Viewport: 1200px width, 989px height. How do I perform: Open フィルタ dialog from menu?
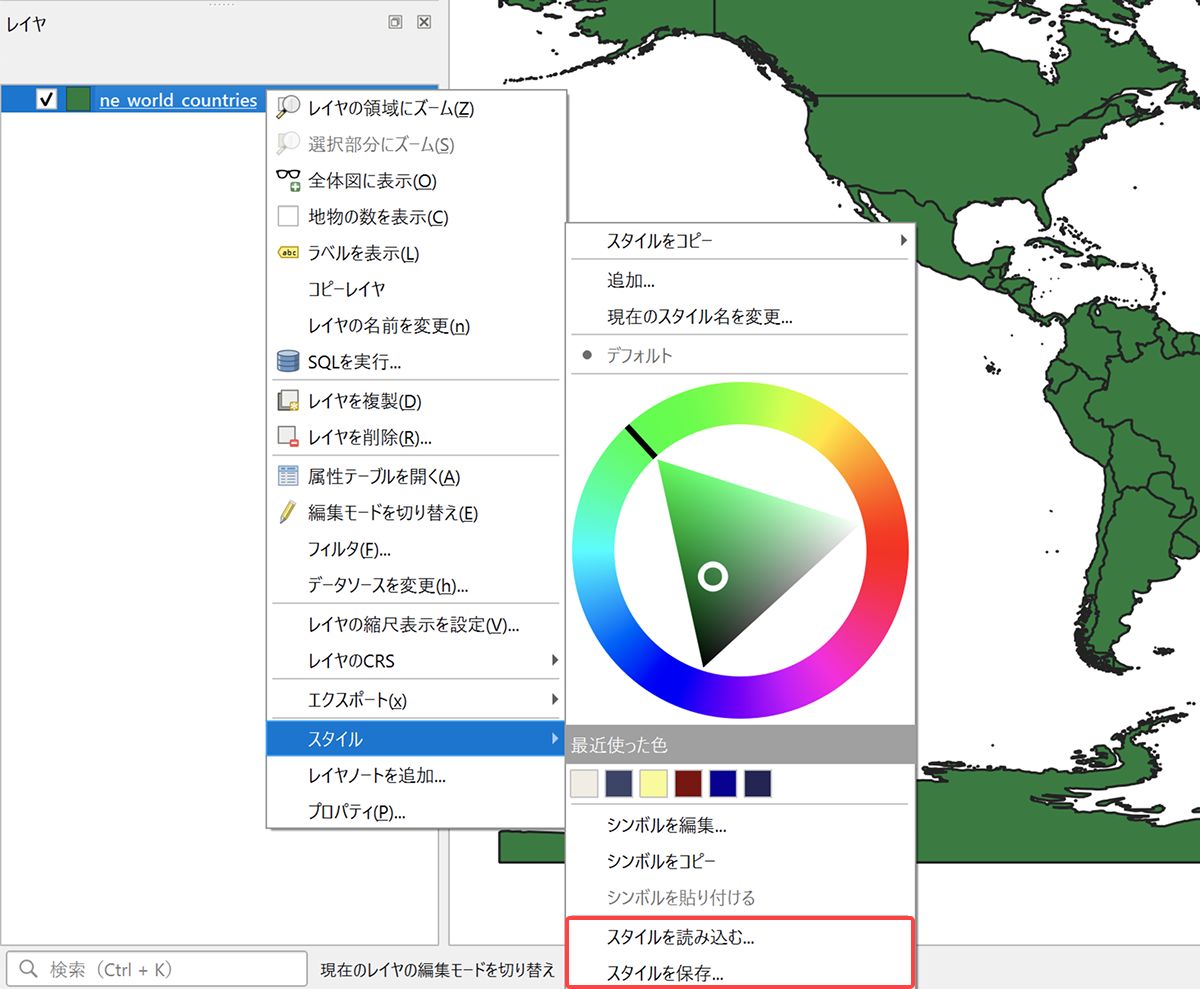point(349,549)
